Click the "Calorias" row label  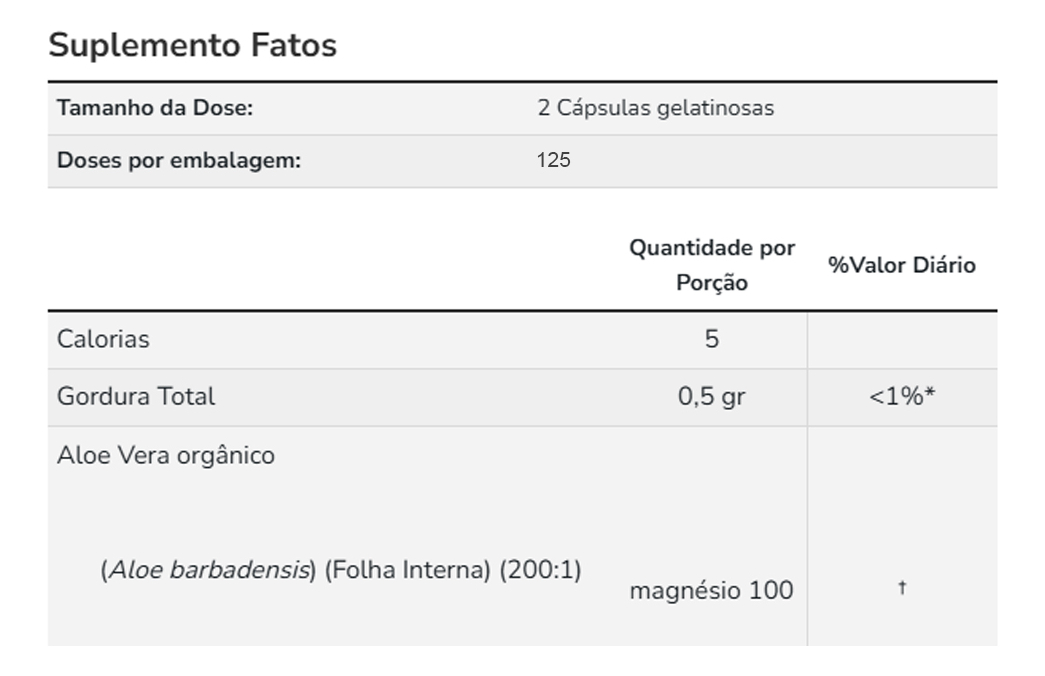coord(103,339)
